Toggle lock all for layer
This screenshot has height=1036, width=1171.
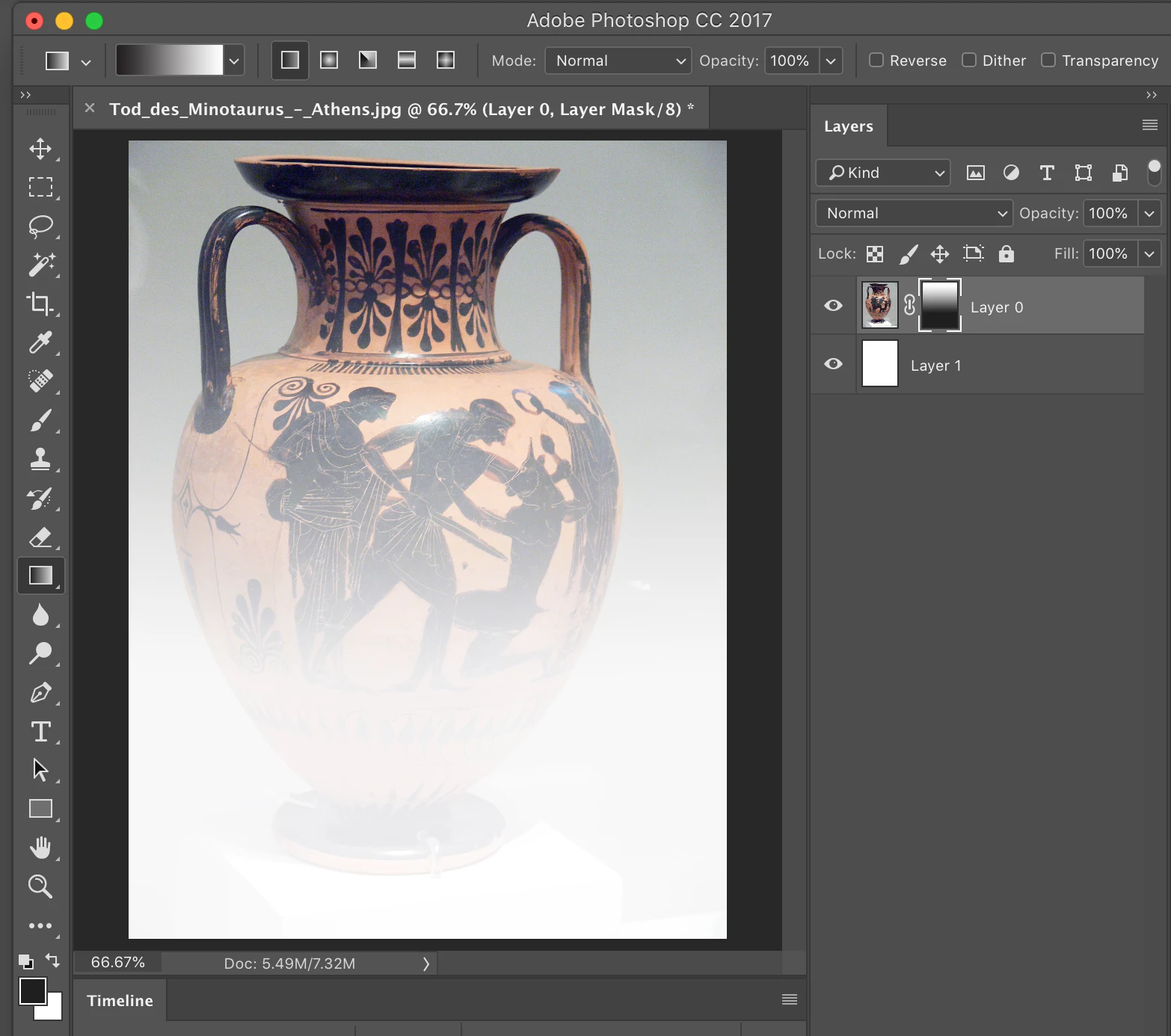(x=1006, y=253)
